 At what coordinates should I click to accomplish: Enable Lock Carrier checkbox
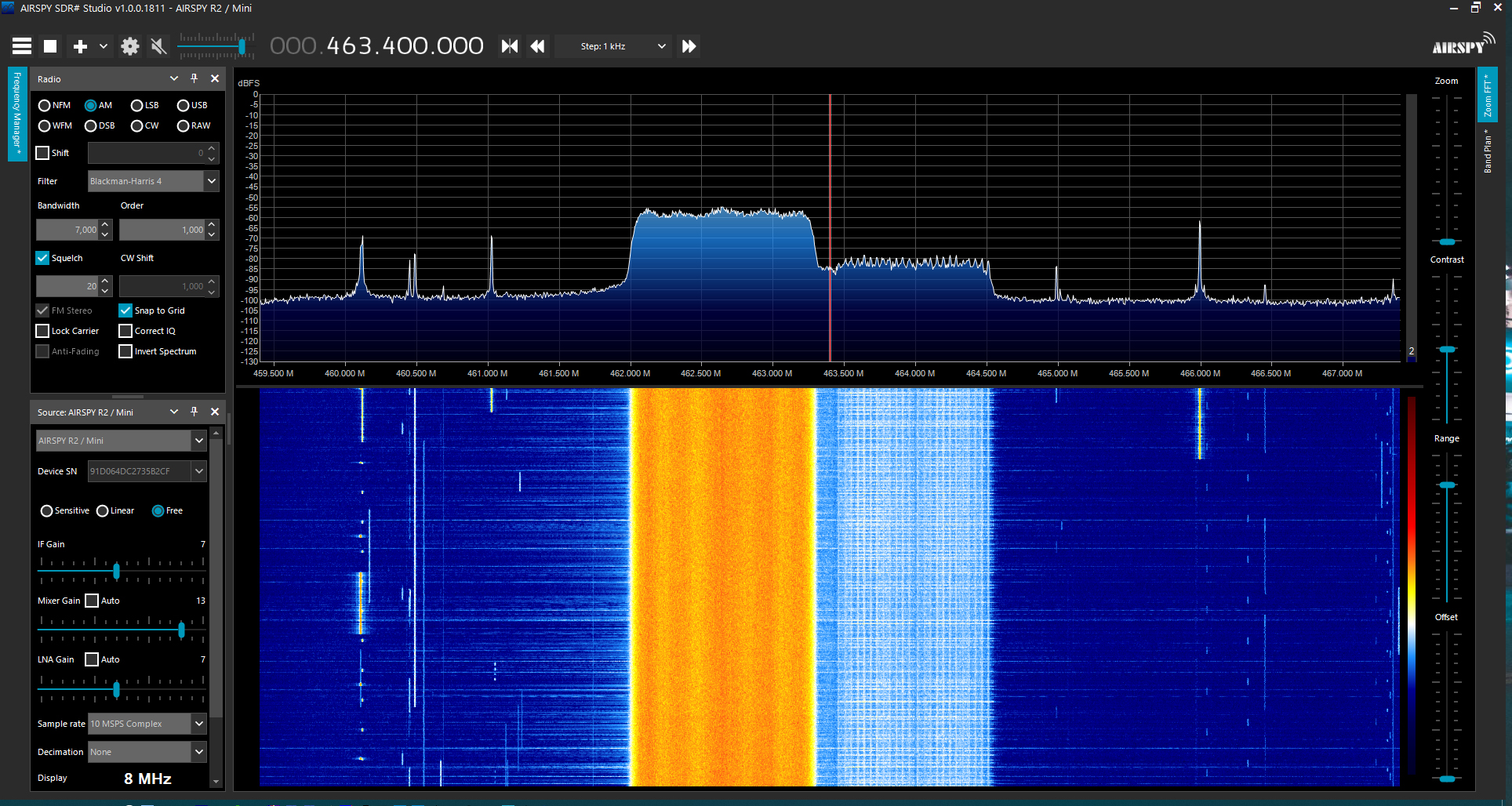pyautogui.click(x=42, y=331)
